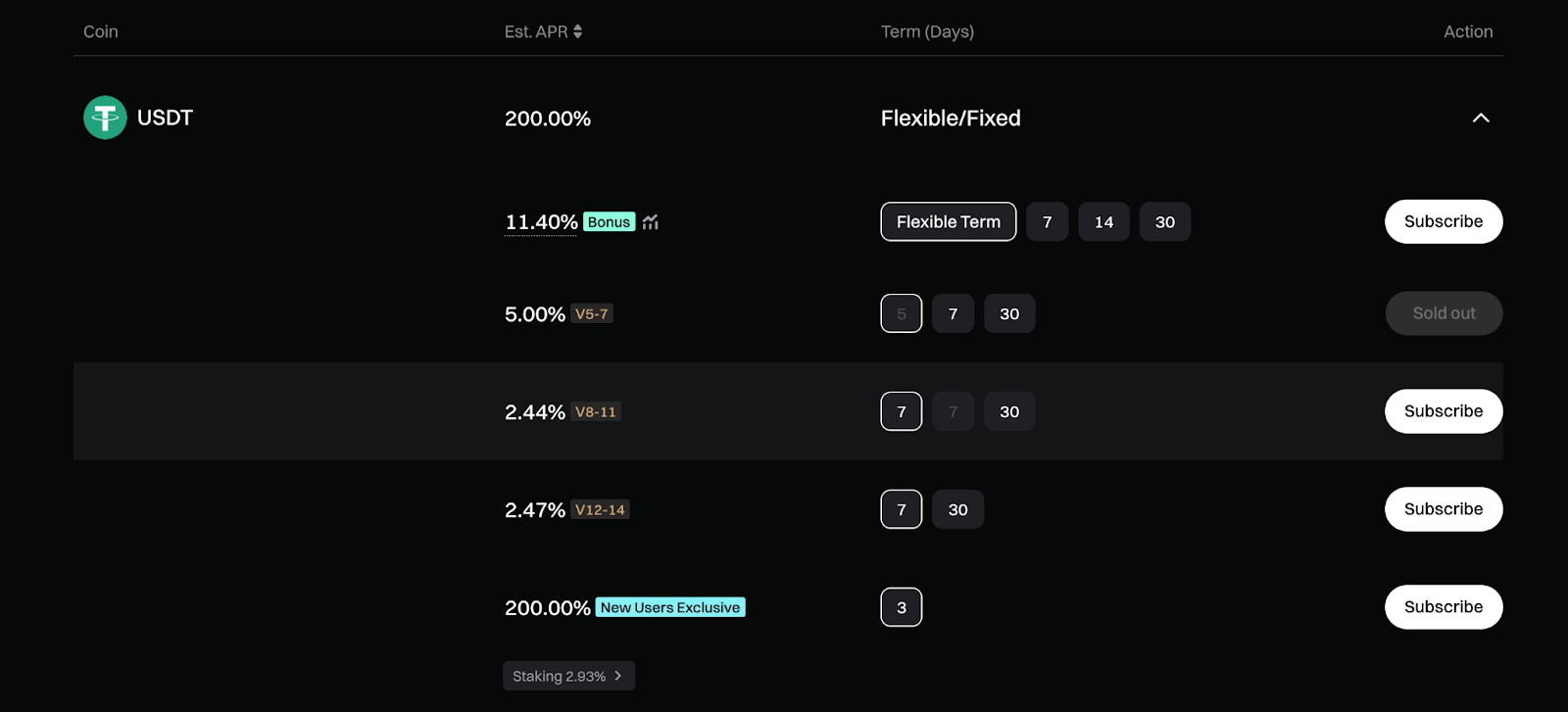This screenshot has width=1568, height=712.
Task: Choose 30-day term for V12-14 tier
Action: pyautogui.click(x=957, y=509)
